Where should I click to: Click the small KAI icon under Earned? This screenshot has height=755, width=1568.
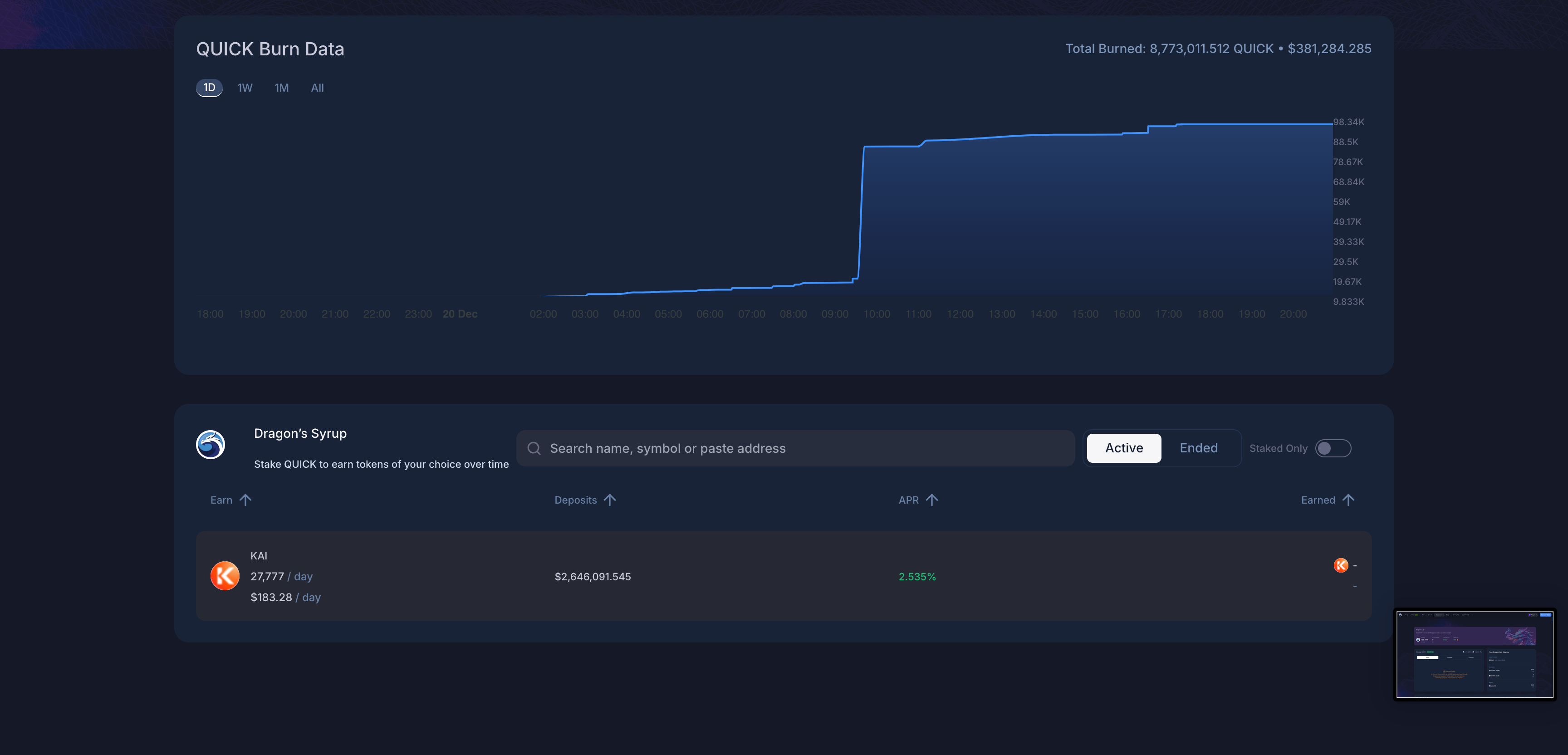pyautogui.click(x=1340, y=566)
